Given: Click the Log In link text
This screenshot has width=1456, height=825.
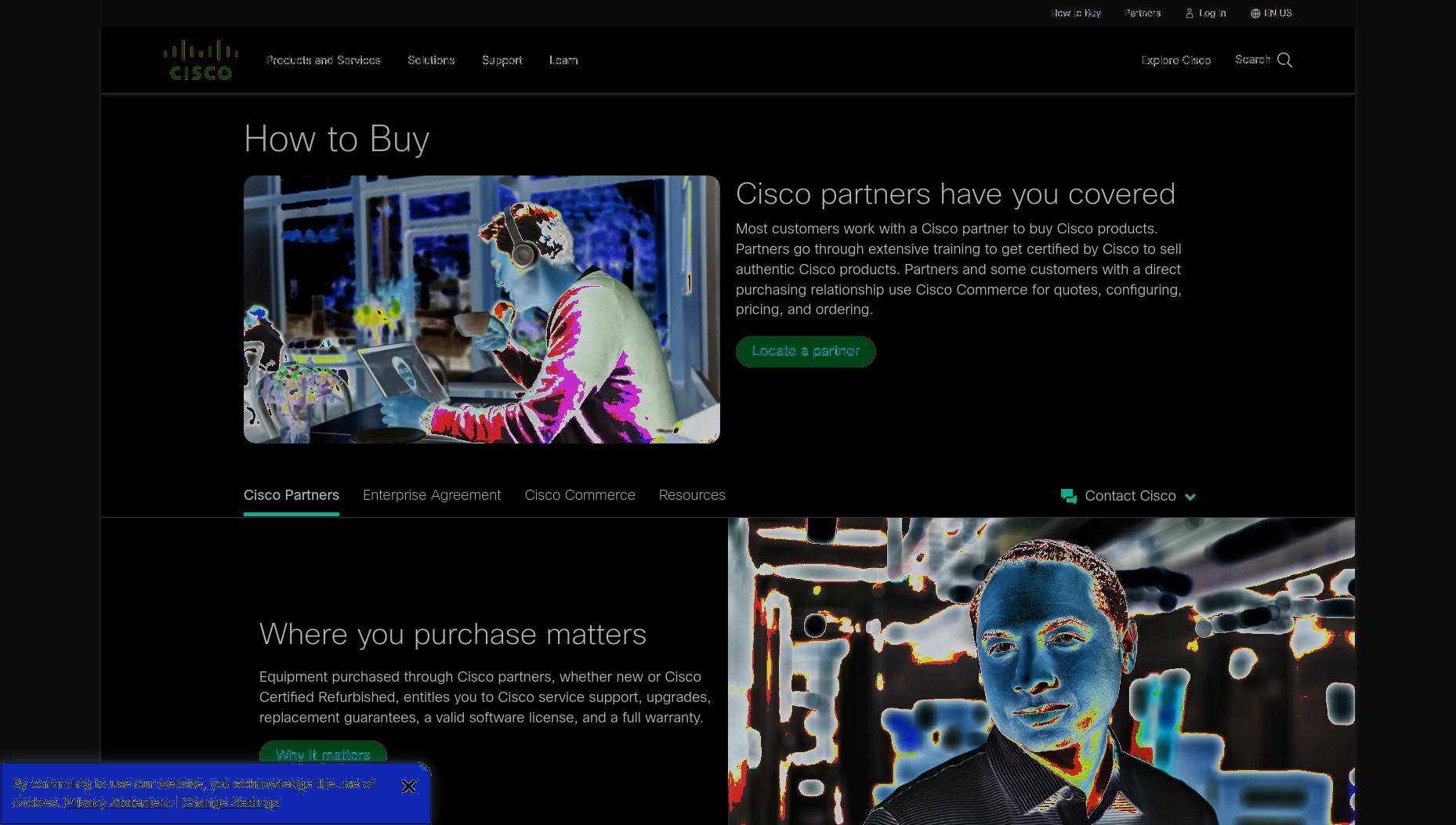Looking at the screenshot, I should coord(1212,13).
